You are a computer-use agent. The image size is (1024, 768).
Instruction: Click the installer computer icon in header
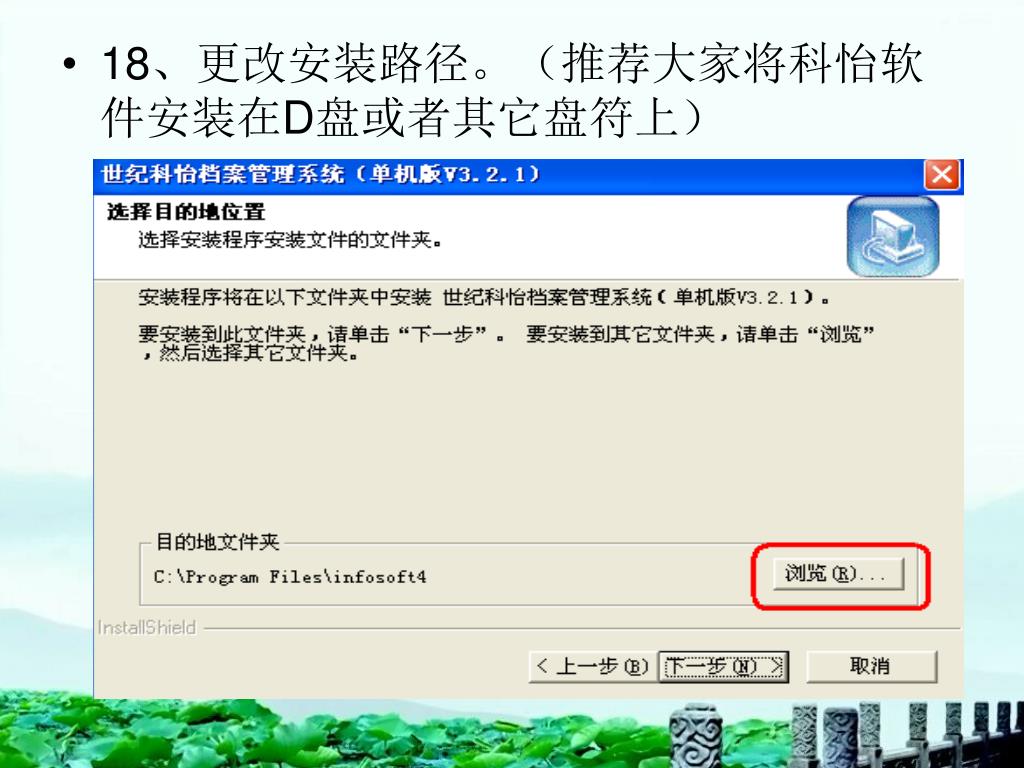pos(893,237)
